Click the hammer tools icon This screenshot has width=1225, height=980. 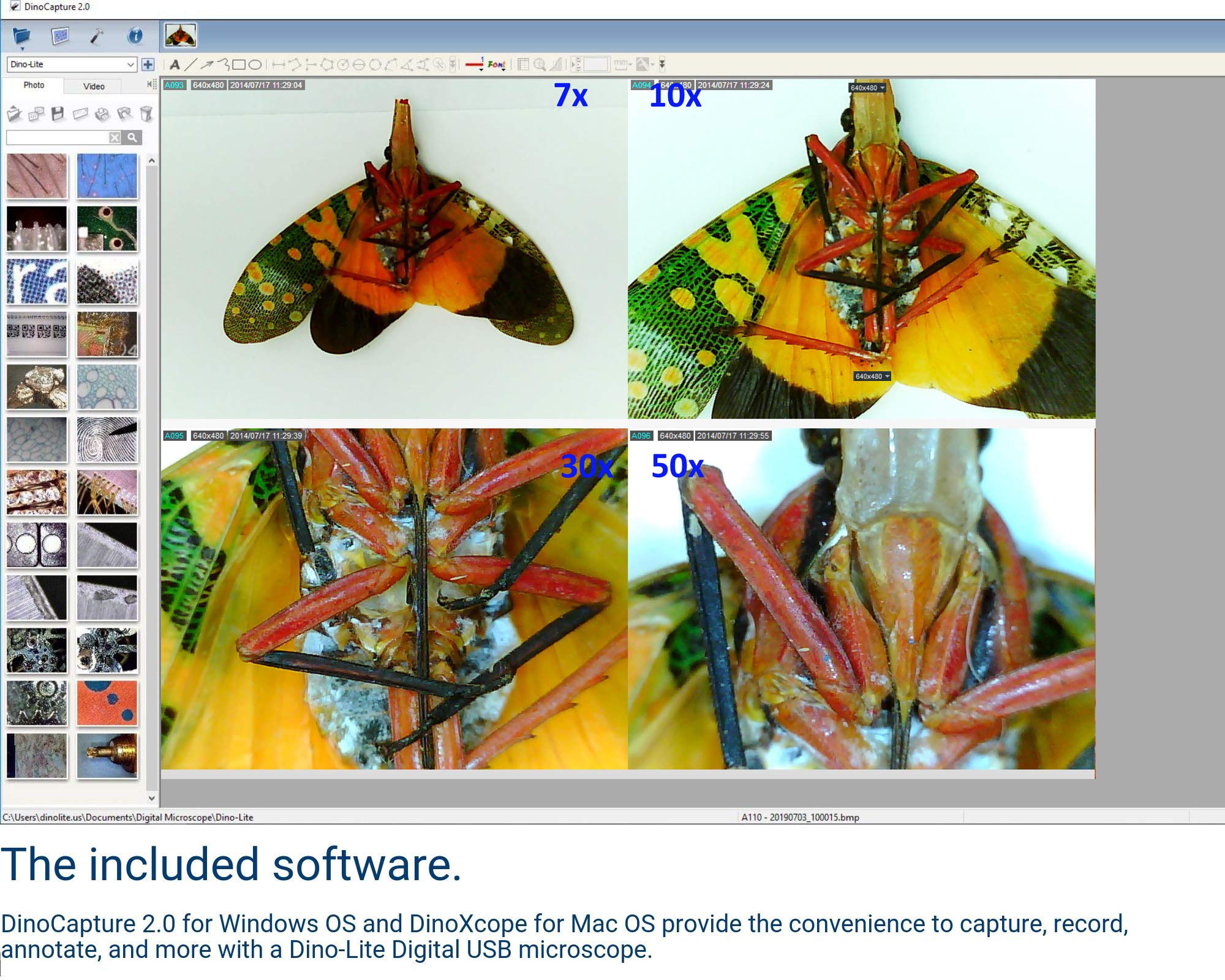pyautogui.click(x=97, y=37)
